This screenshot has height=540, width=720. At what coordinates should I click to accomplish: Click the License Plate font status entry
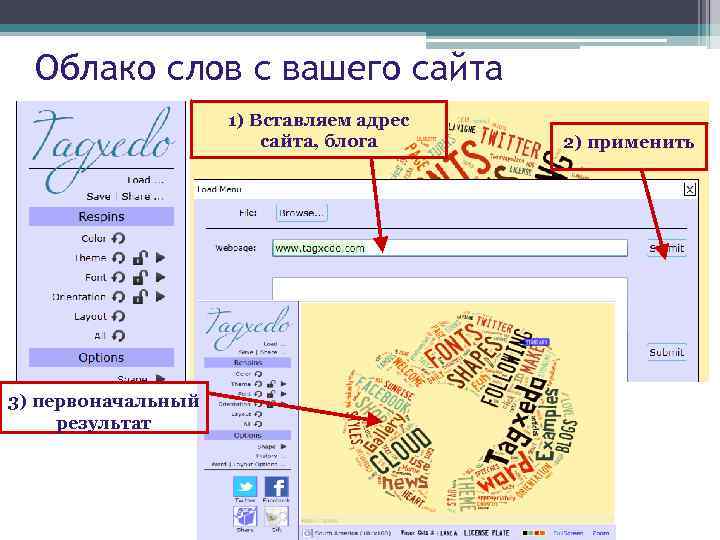[x=486, y=533]
